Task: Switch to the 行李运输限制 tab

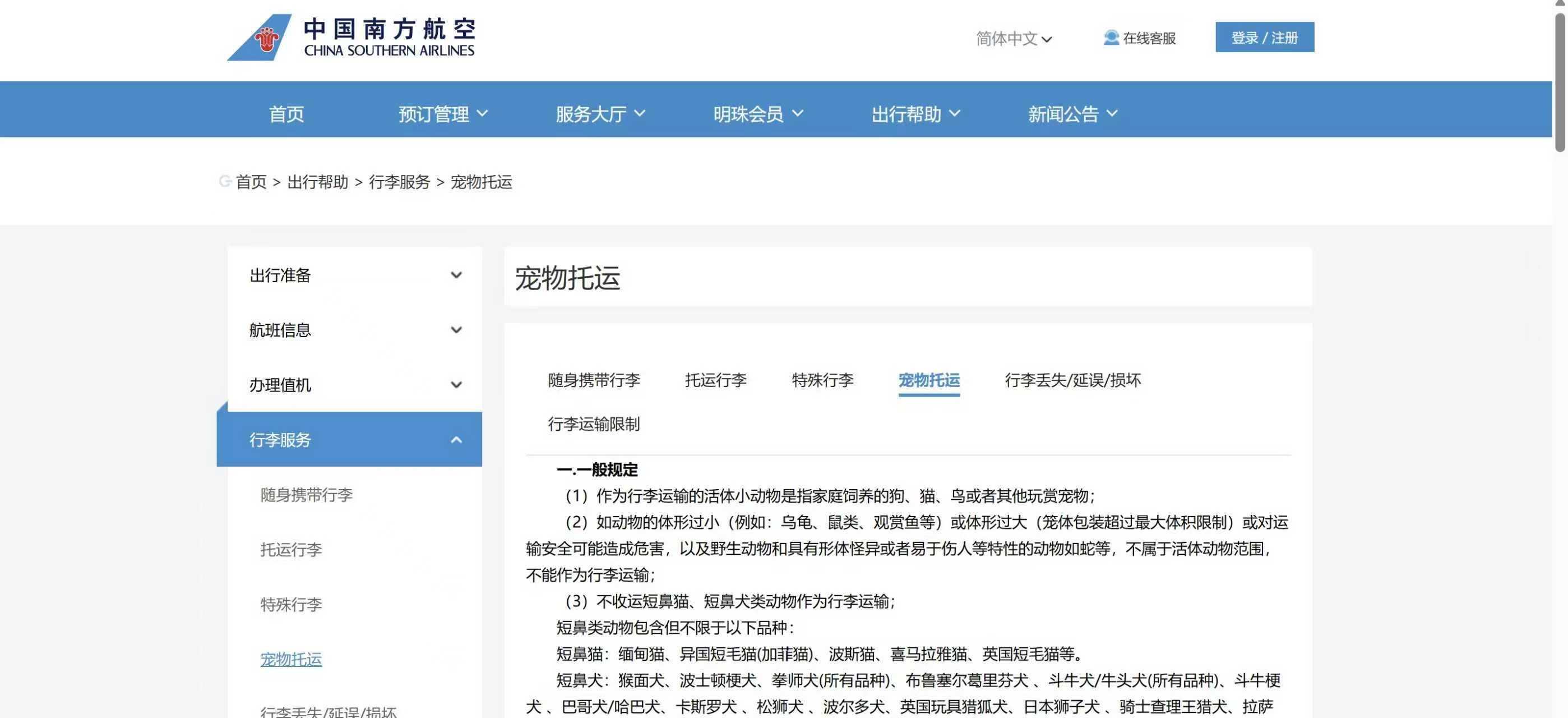Action: tap(594, 424)
